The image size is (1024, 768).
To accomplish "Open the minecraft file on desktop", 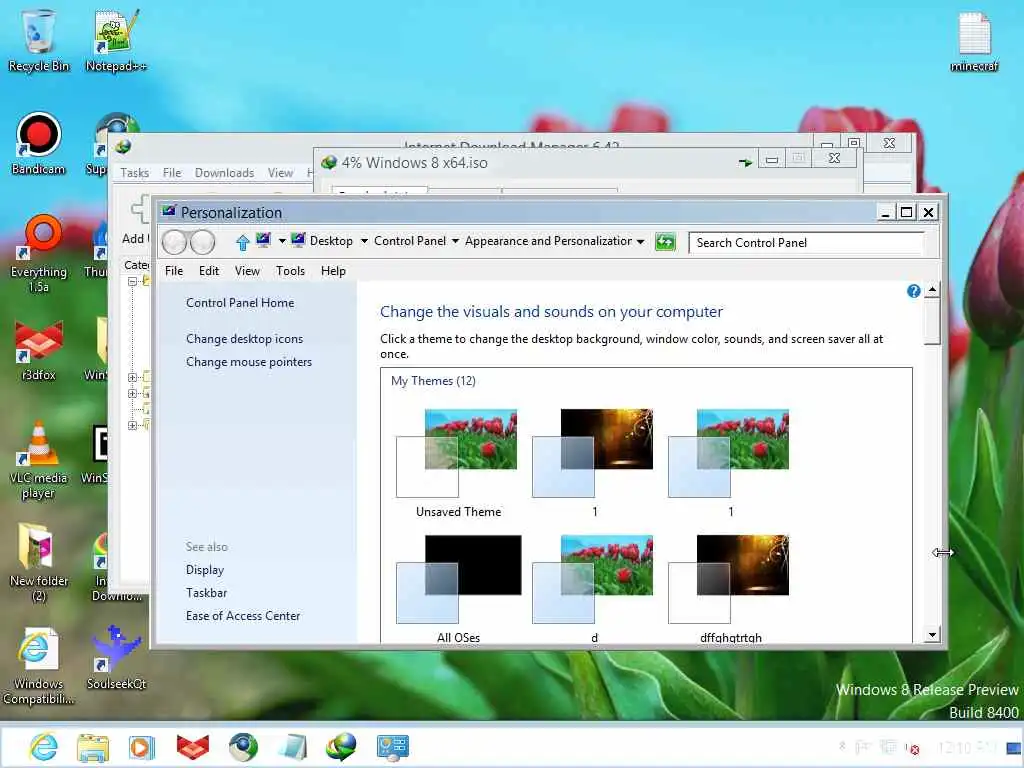I will [x=974, y=40].
